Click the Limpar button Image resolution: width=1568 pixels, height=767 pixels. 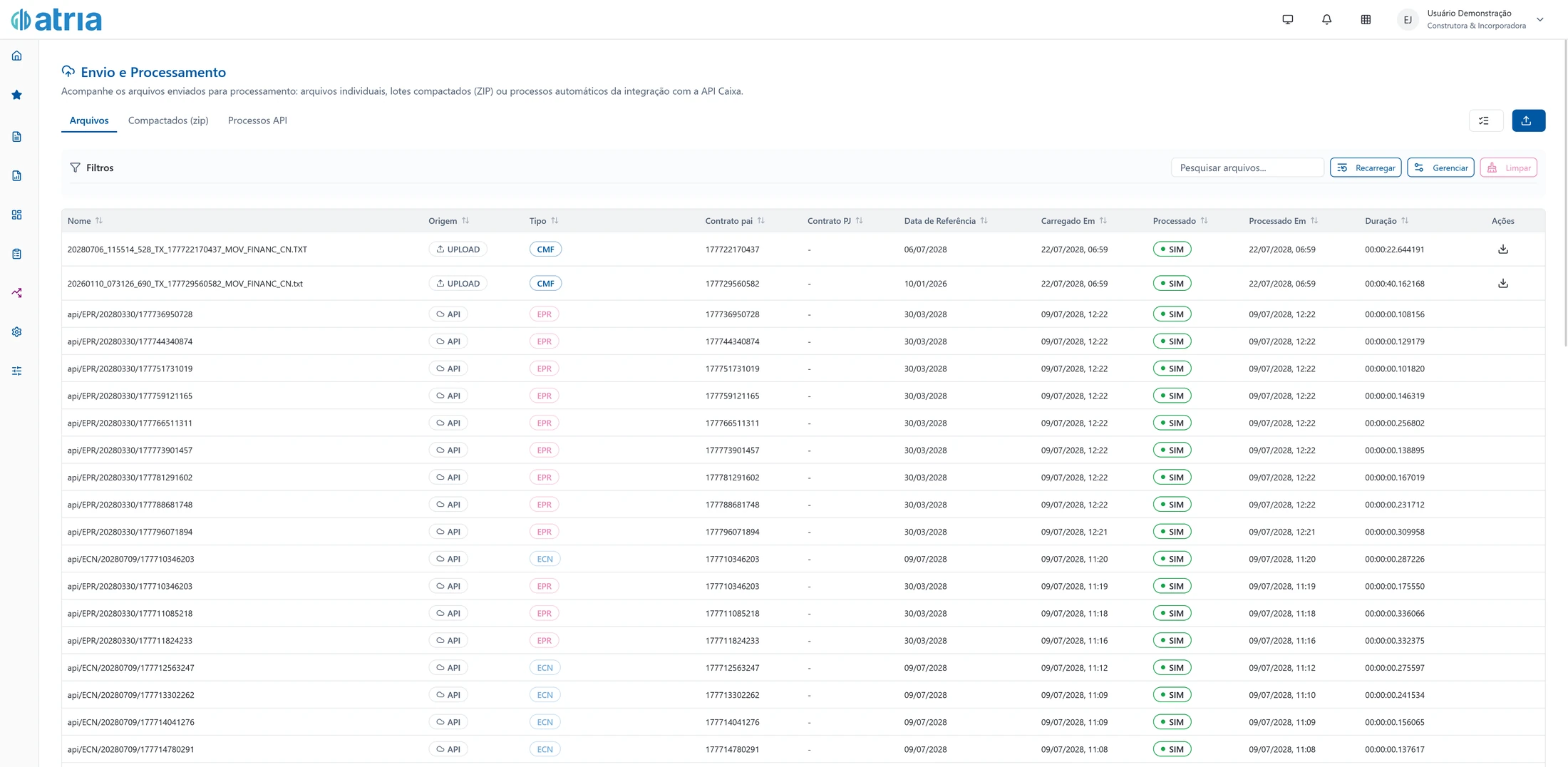click(1509, 168)
